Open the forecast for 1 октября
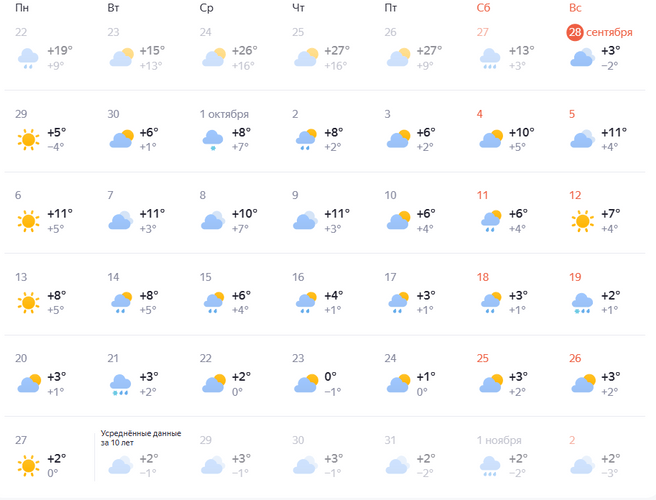 click(x=224, y=114)
